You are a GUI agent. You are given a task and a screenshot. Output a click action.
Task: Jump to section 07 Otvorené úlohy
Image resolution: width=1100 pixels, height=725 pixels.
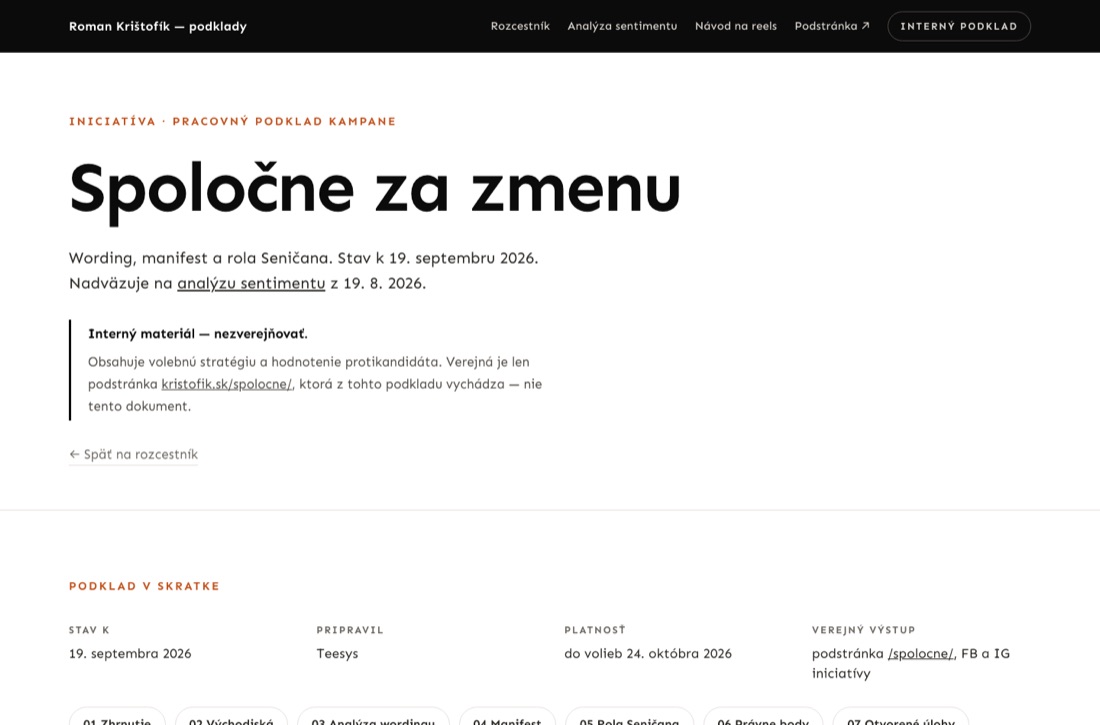point(901,717)
